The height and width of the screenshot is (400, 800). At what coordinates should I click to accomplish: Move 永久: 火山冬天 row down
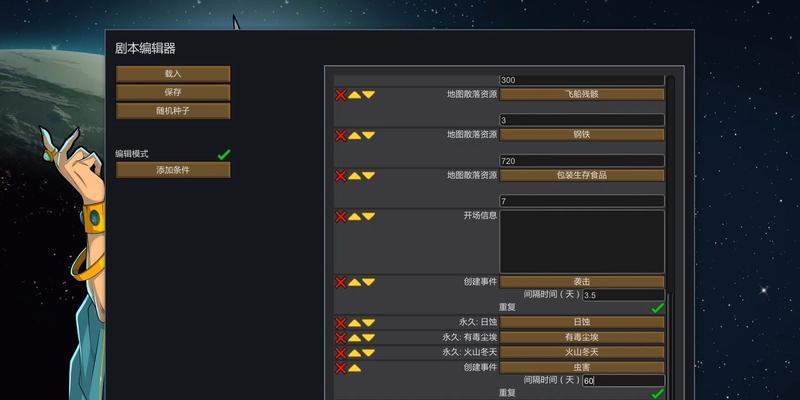tap(368, 353)
